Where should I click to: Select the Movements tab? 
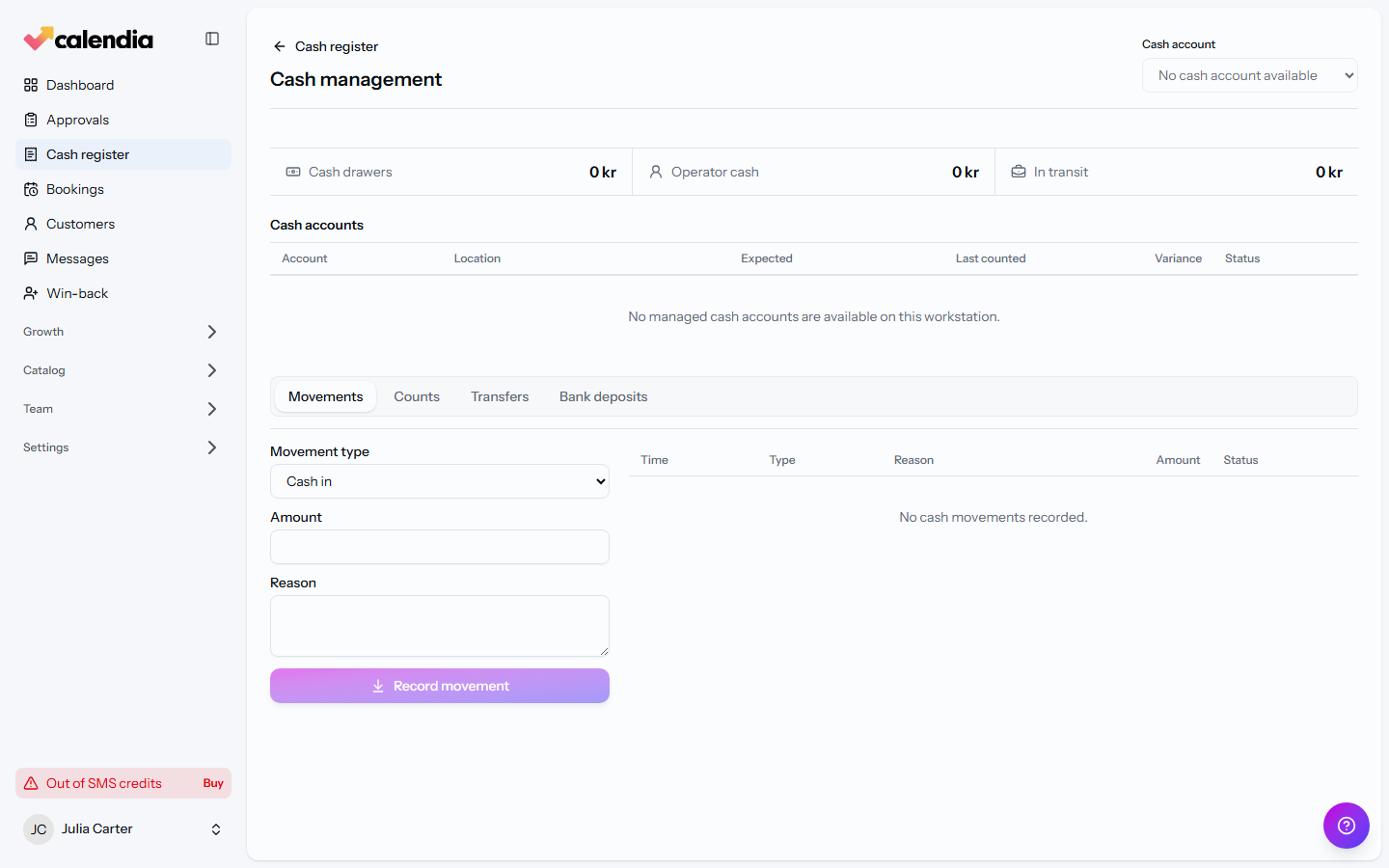tap(326, 396)
